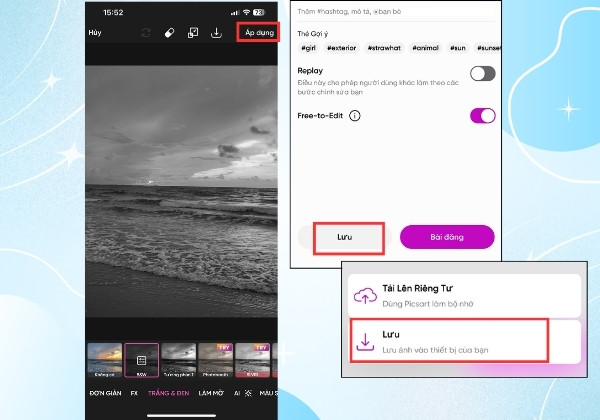
Task: Add the #sun suggested tag
Action: 458,48
